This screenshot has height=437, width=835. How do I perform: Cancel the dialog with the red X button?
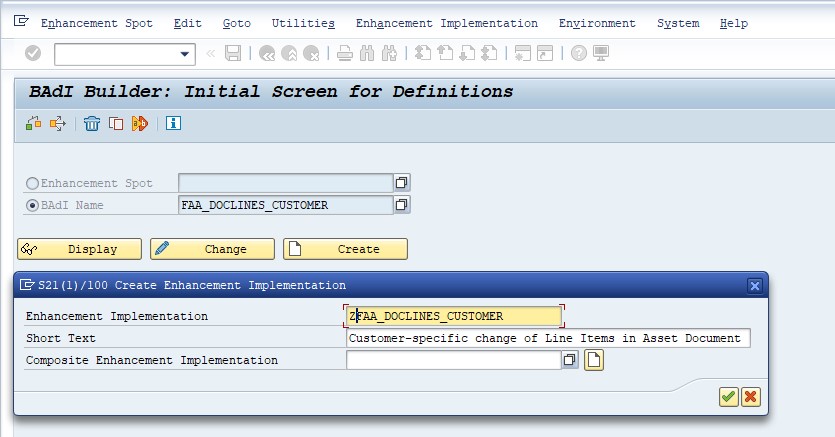click(751, 397)
